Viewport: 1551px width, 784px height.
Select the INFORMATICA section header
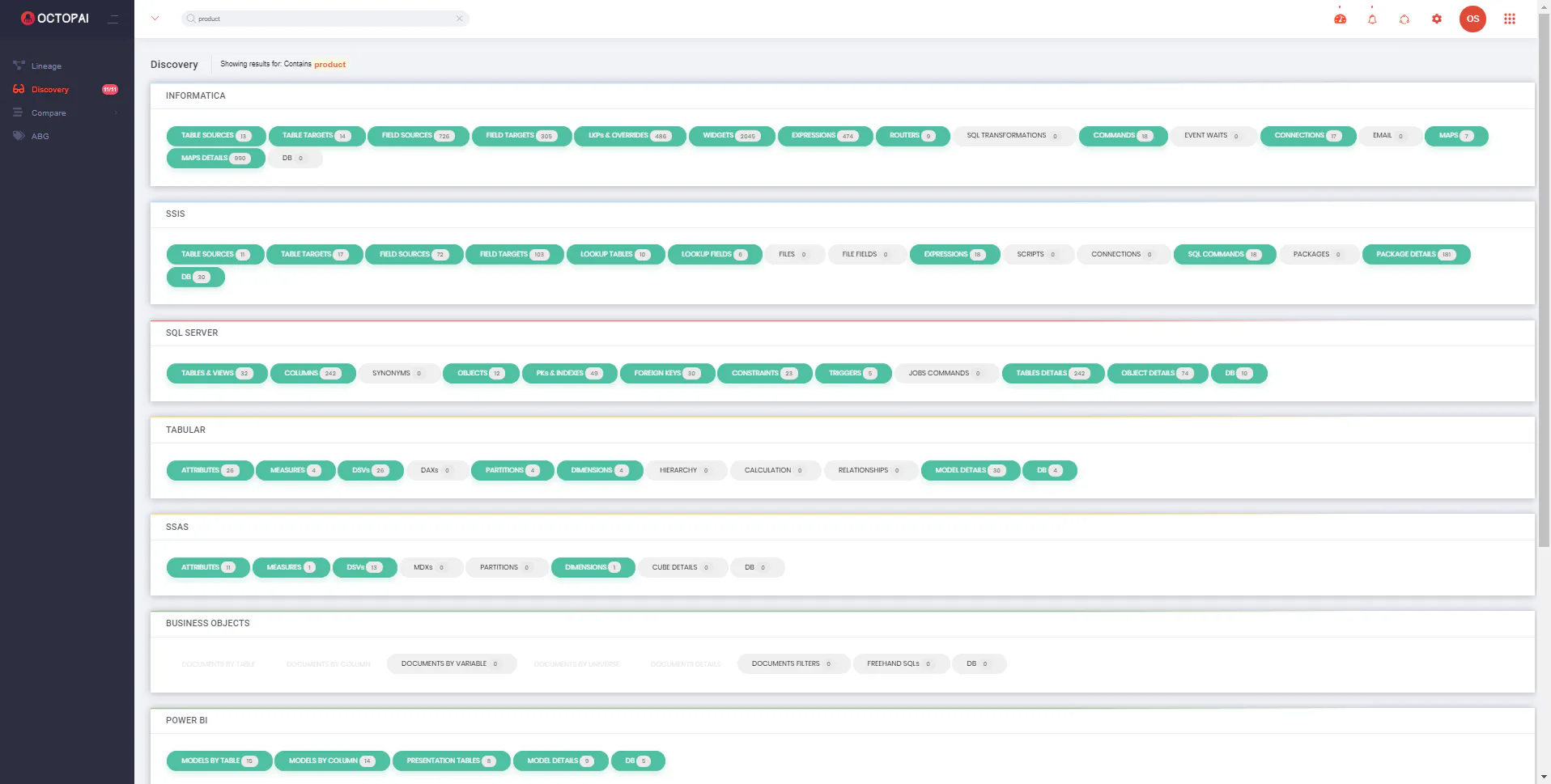(196, 96)
